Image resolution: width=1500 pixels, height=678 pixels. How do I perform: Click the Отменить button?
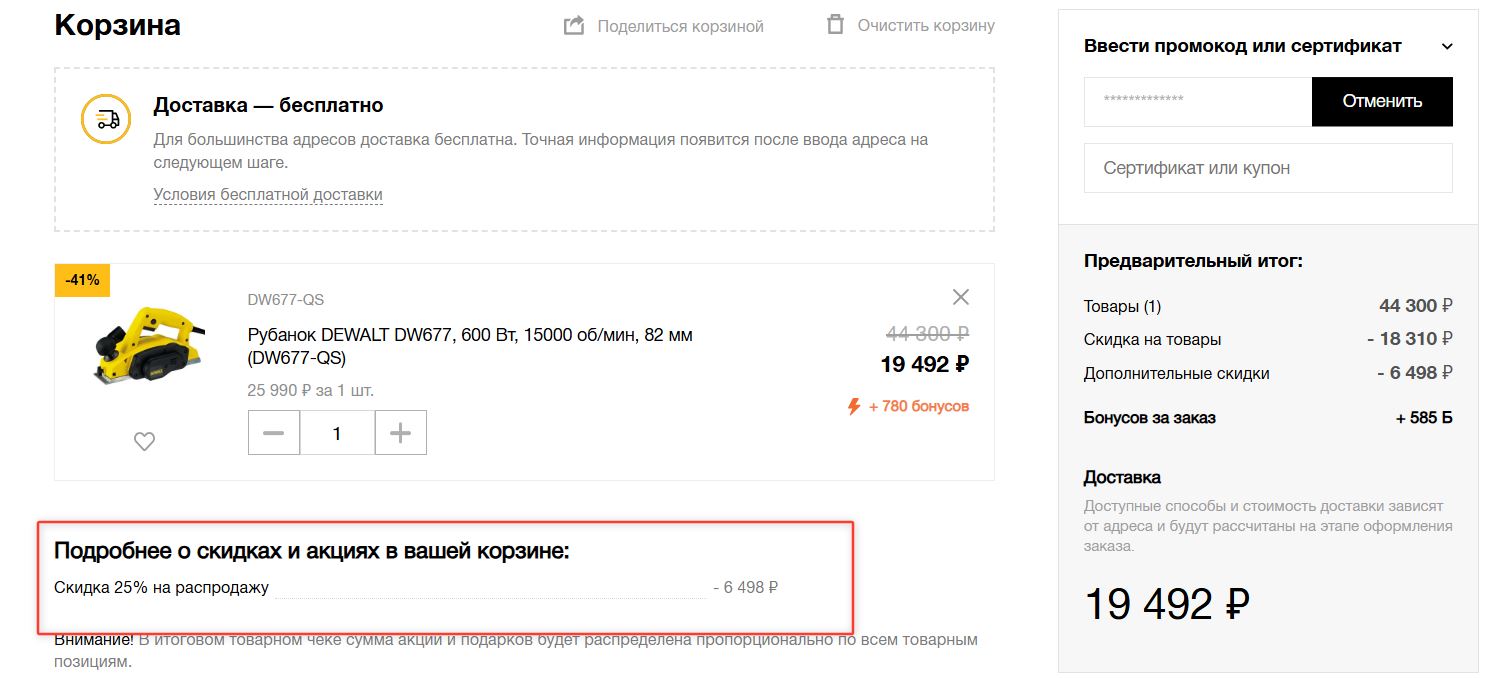1382,101
